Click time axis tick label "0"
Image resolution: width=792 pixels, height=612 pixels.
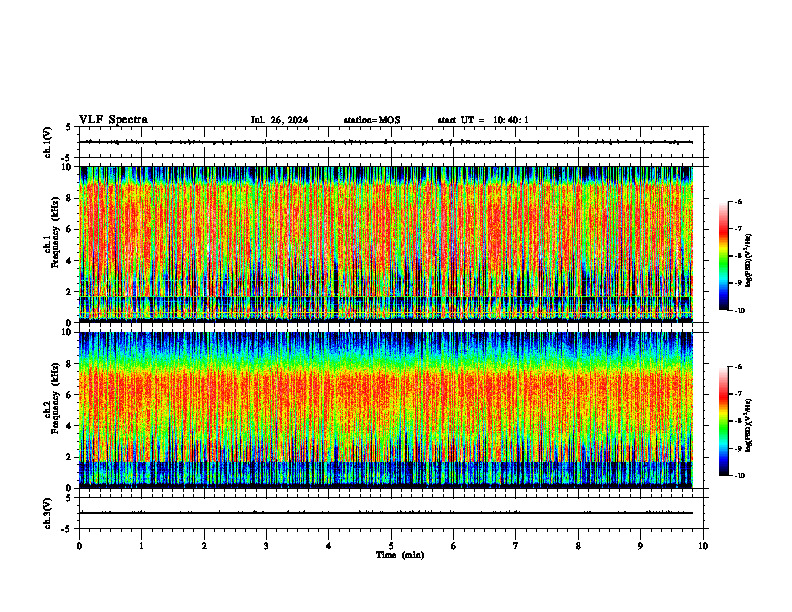[x=79, y=546]
